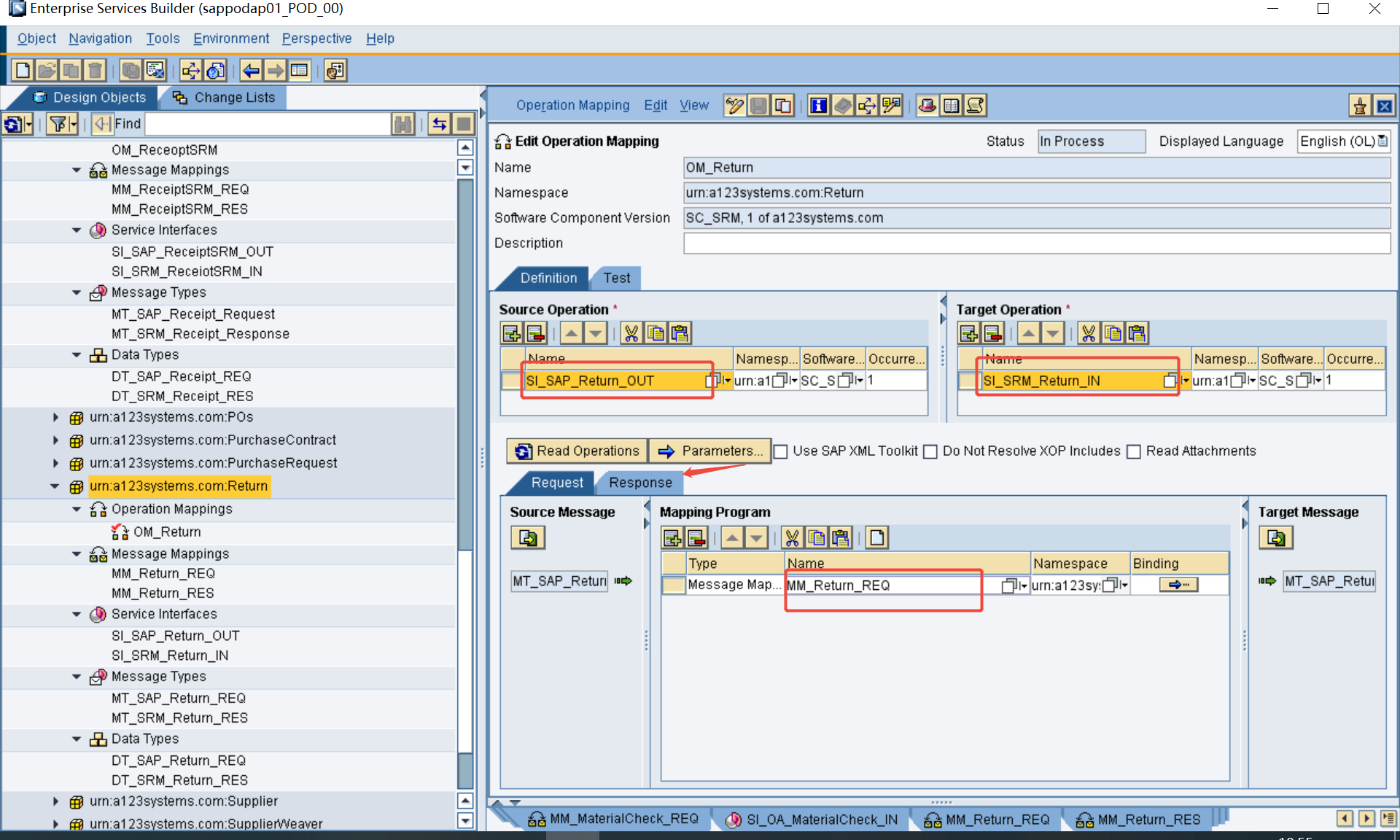The image size is (1400, 840).
Task: Open the Tools menu
Action: click(163, 39)
